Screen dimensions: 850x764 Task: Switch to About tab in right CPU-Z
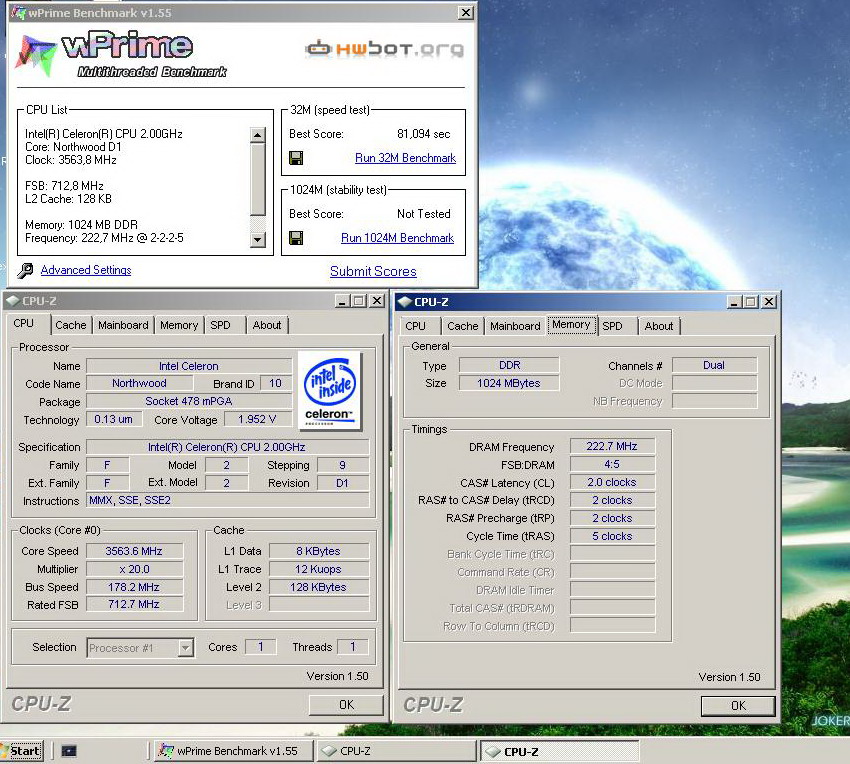[659, 326]
